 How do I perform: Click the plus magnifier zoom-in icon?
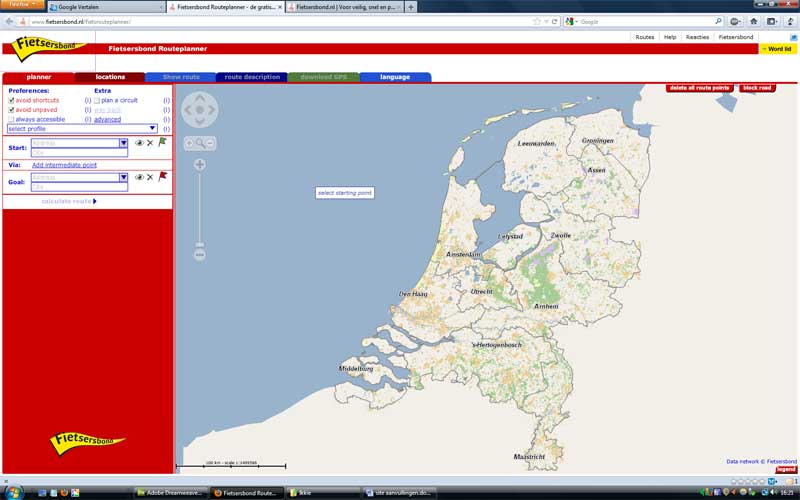pos(189,143)
